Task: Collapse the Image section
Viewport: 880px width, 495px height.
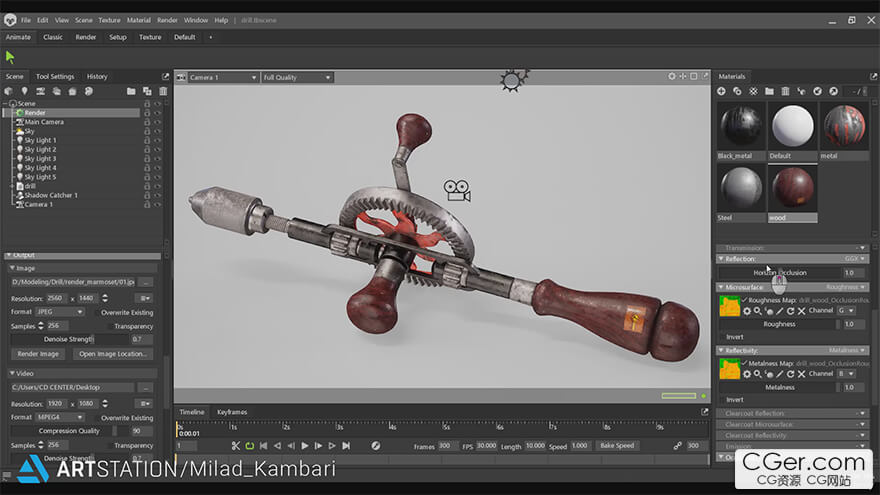Action: click(12, 268)
